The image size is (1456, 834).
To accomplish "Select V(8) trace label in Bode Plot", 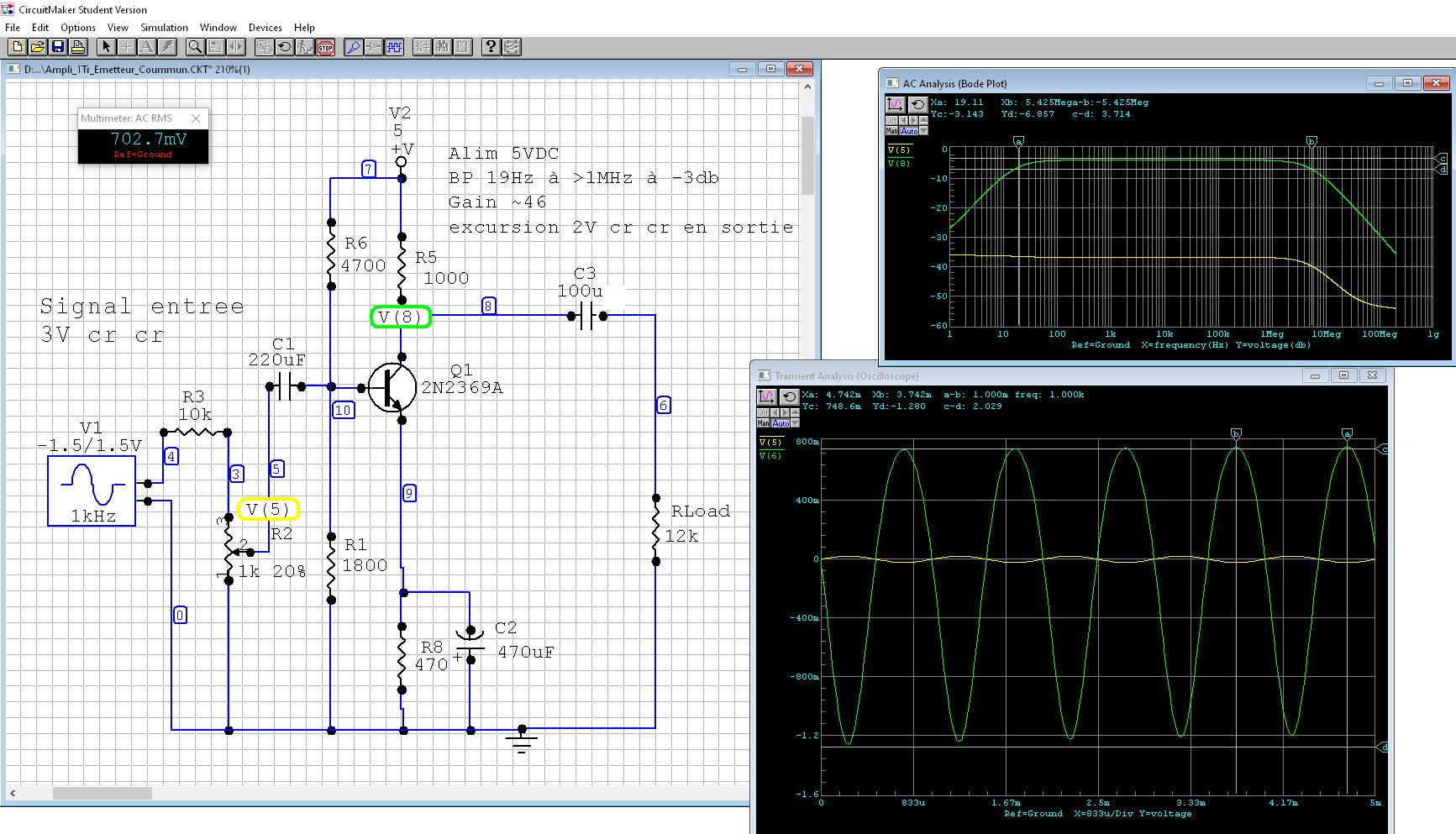I will click(898, 163).
